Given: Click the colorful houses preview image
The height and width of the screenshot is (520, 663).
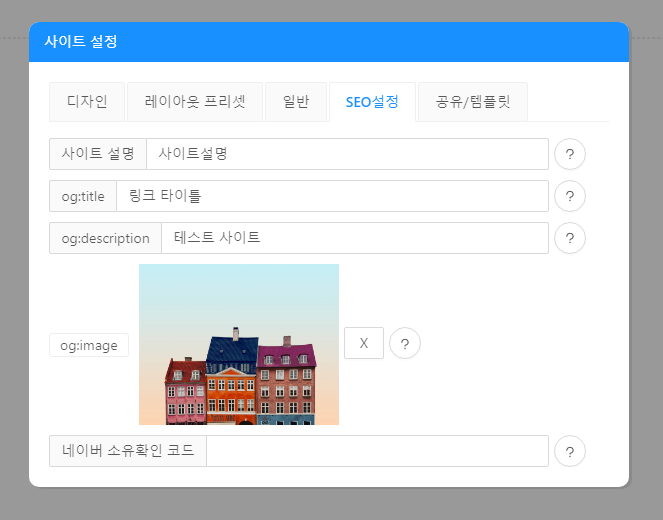Looking at the screenshot, I should (x=239, y=344).
